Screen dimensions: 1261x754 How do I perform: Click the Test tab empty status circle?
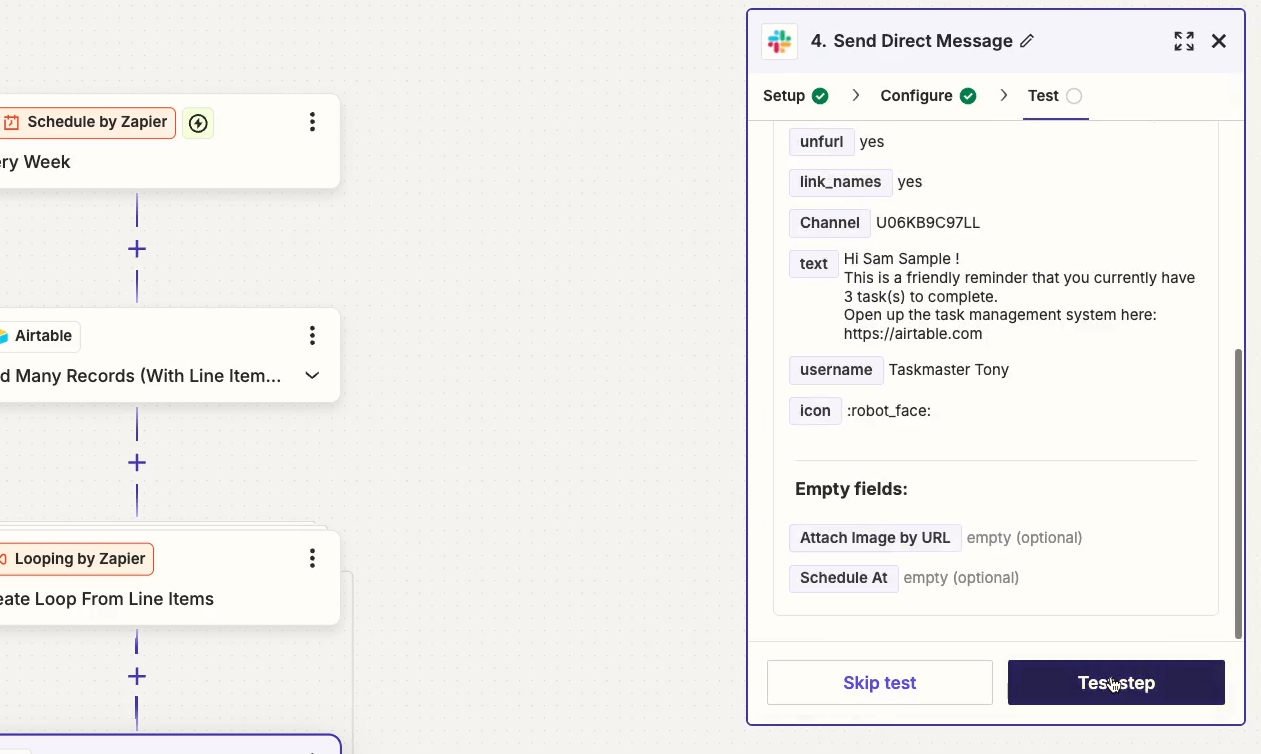[x=1074, y=96]
